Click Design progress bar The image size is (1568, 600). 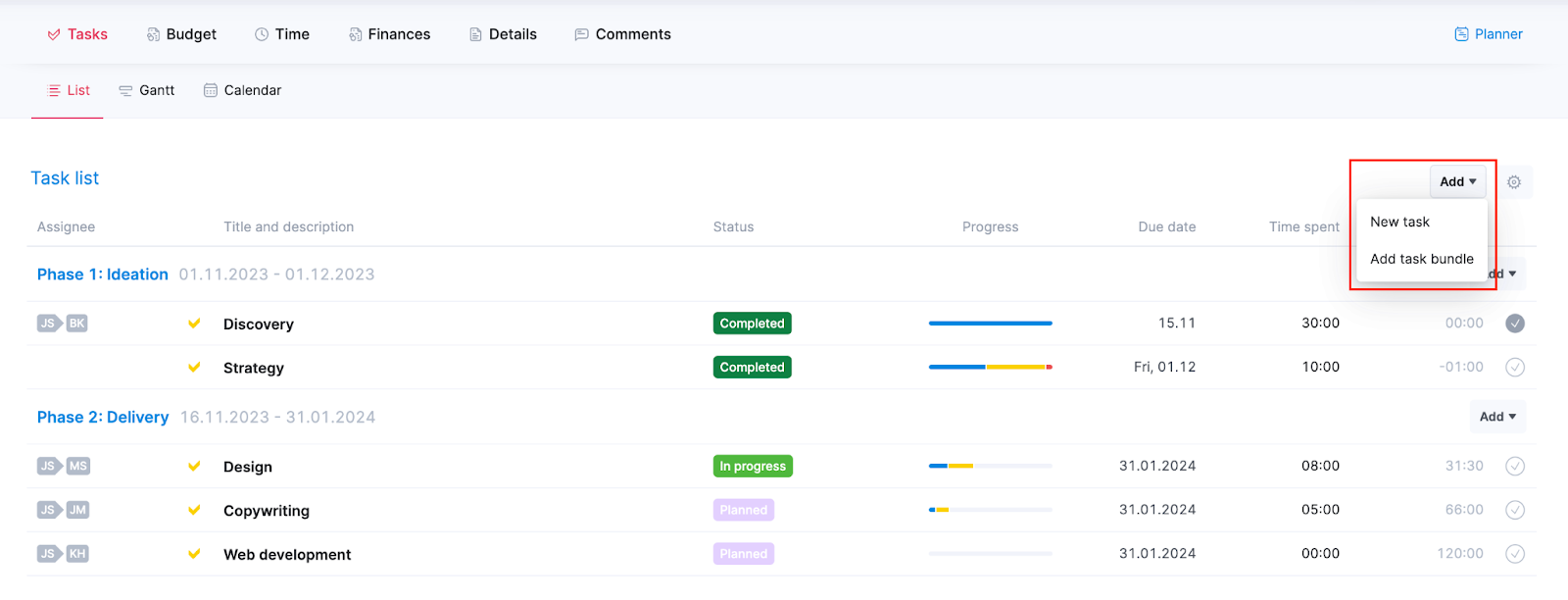[991, 466]
